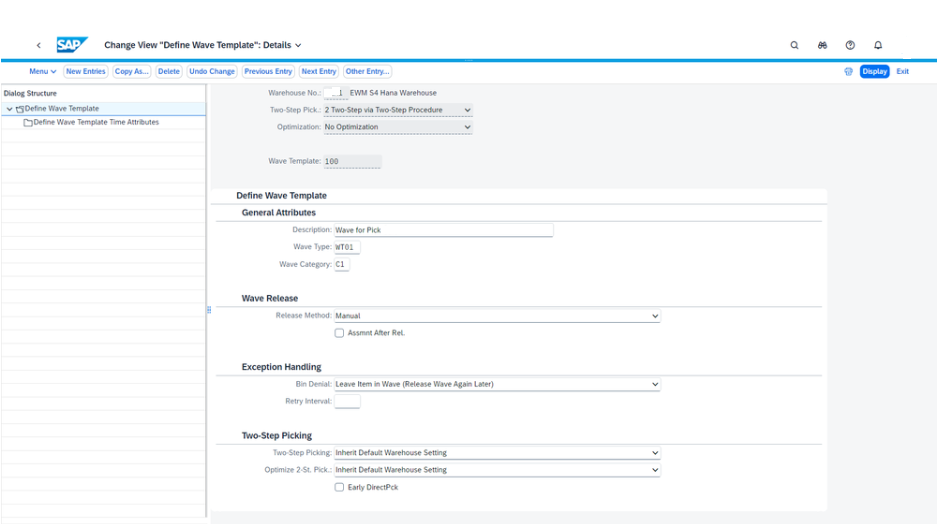Open the search icon in header

795,45
